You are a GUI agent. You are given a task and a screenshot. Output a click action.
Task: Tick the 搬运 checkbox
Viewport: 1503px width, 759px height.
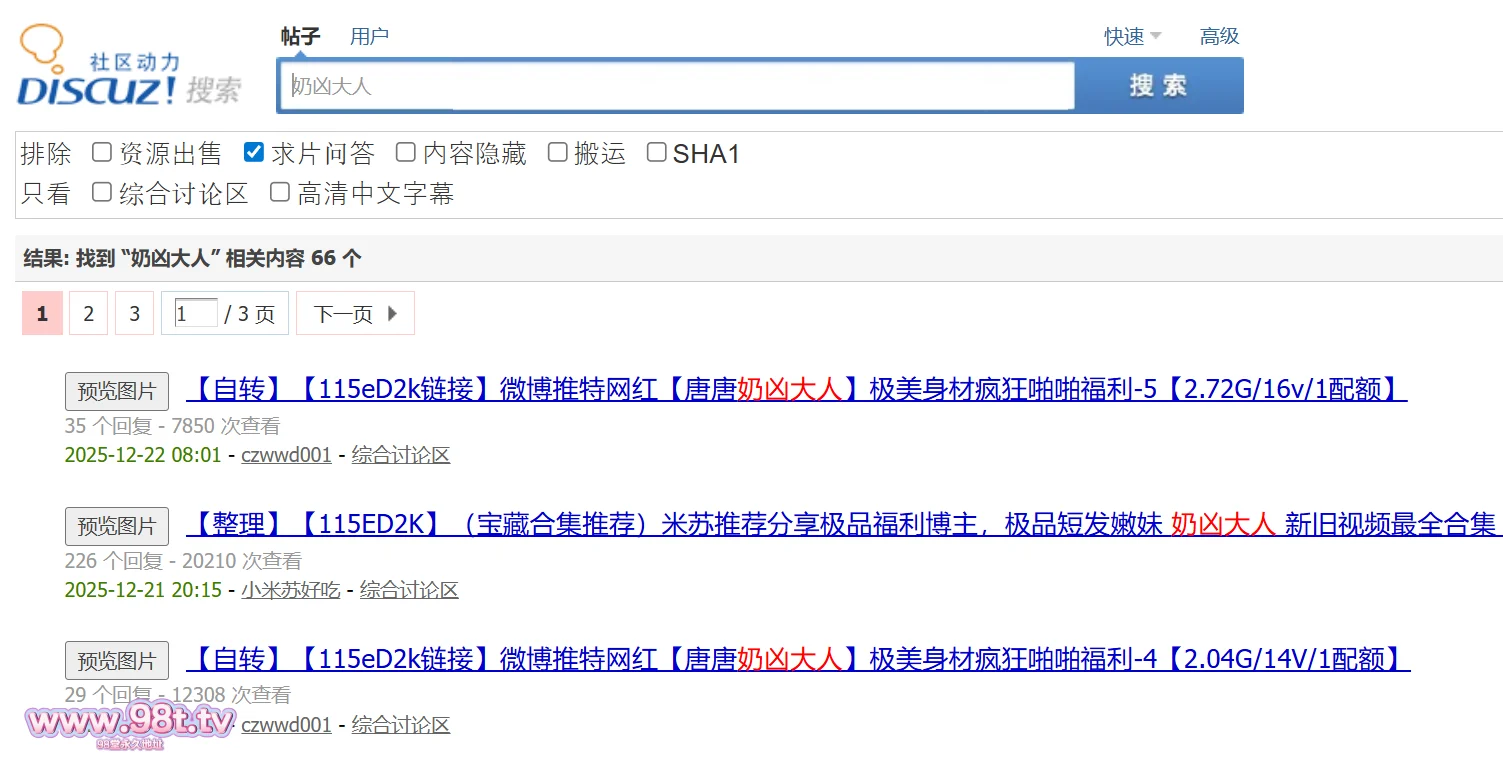[558, 153]
